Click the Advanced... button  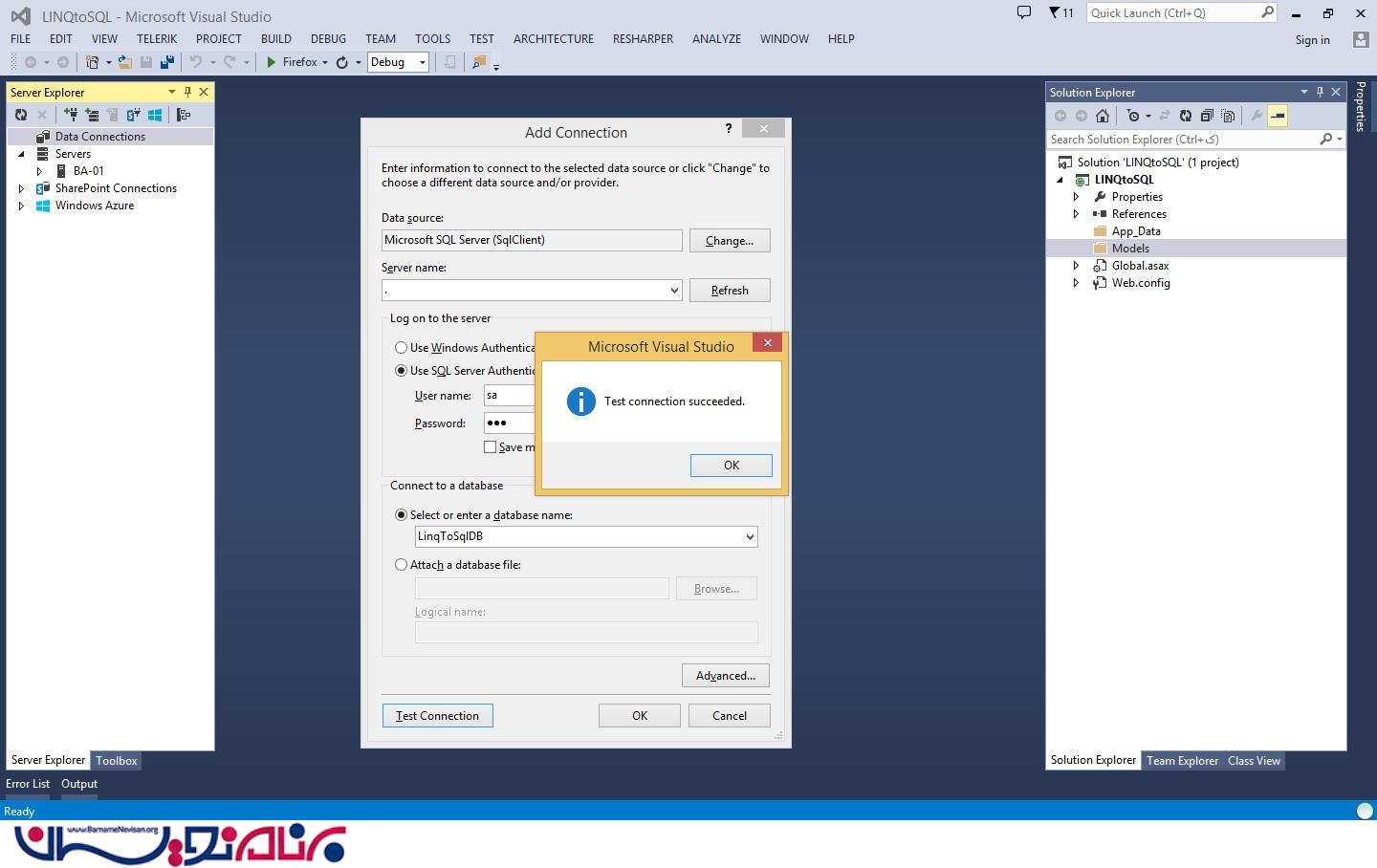[x=725, y=676]
